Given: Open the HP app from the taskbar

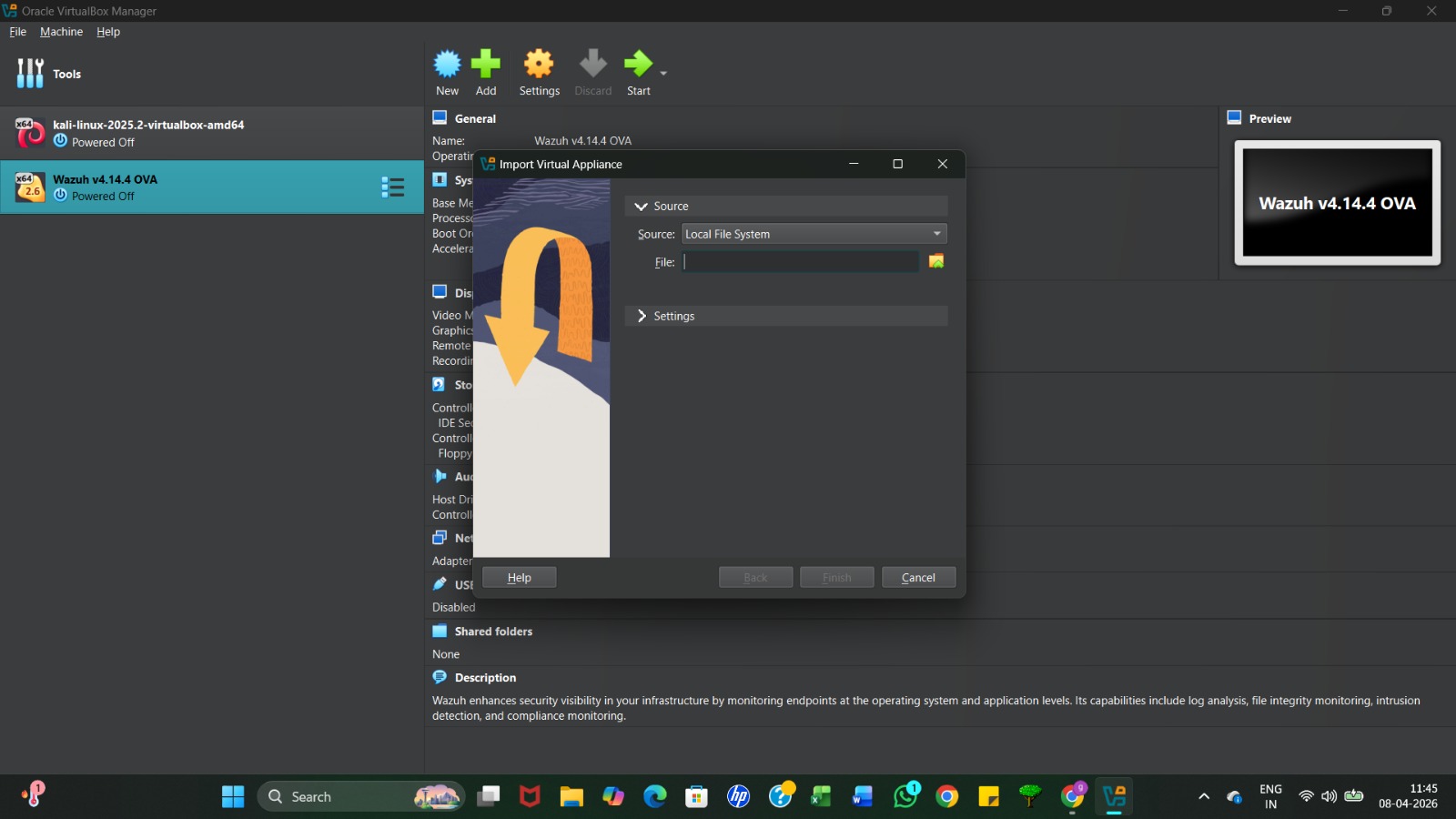Looking at the screenshot, I should click(738, 797).
